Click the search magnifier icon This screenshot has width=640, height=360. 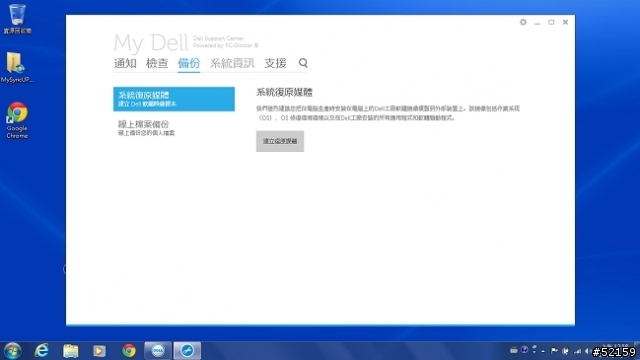point(303,63)
